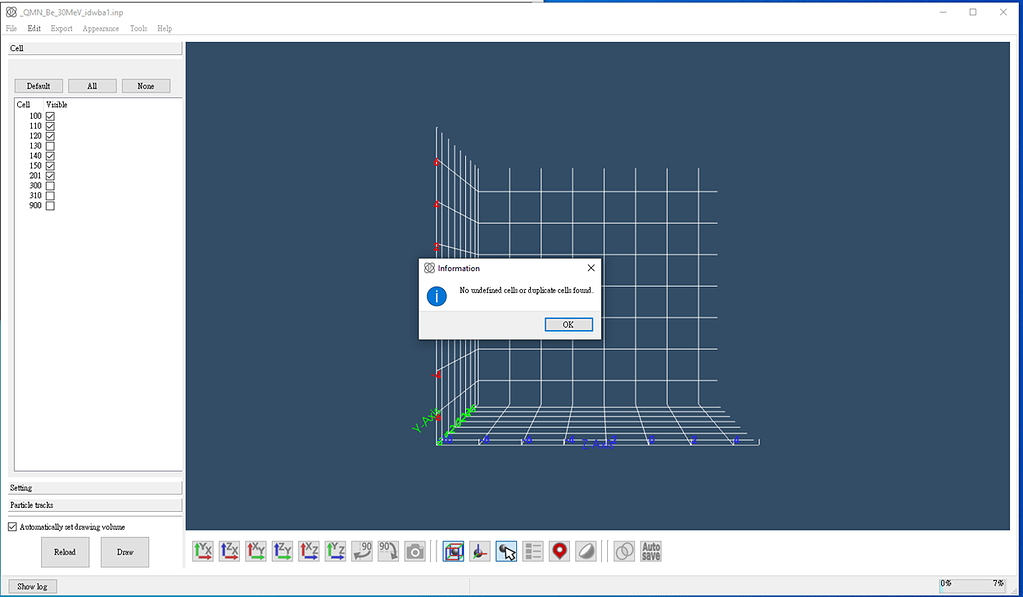Set view to Z-up X-right axes
The width and height of the screenshot is (1023, 597).
(x=230, y=551)
